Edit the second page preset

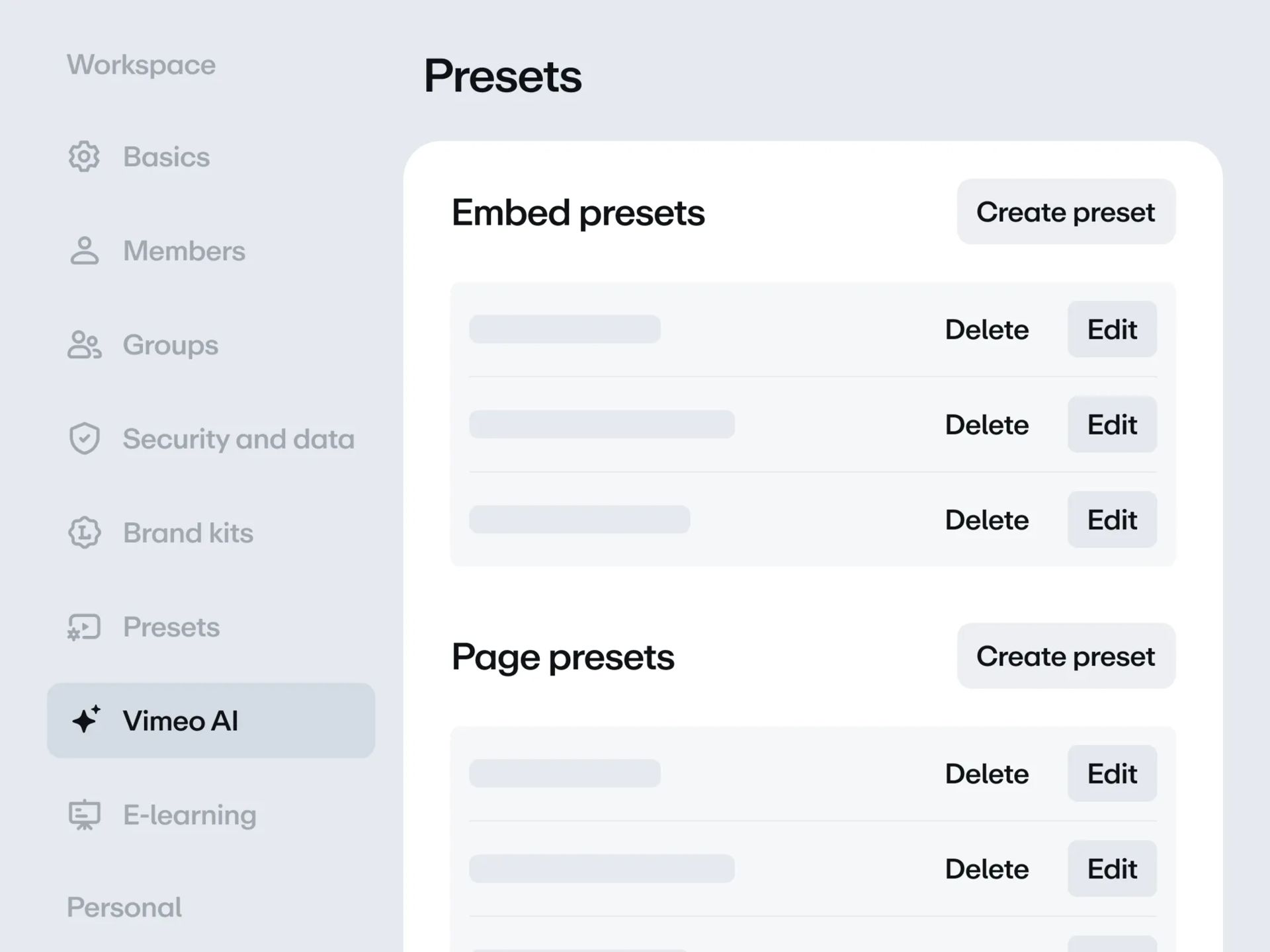pyautogui.click(x=1112, y=869)
